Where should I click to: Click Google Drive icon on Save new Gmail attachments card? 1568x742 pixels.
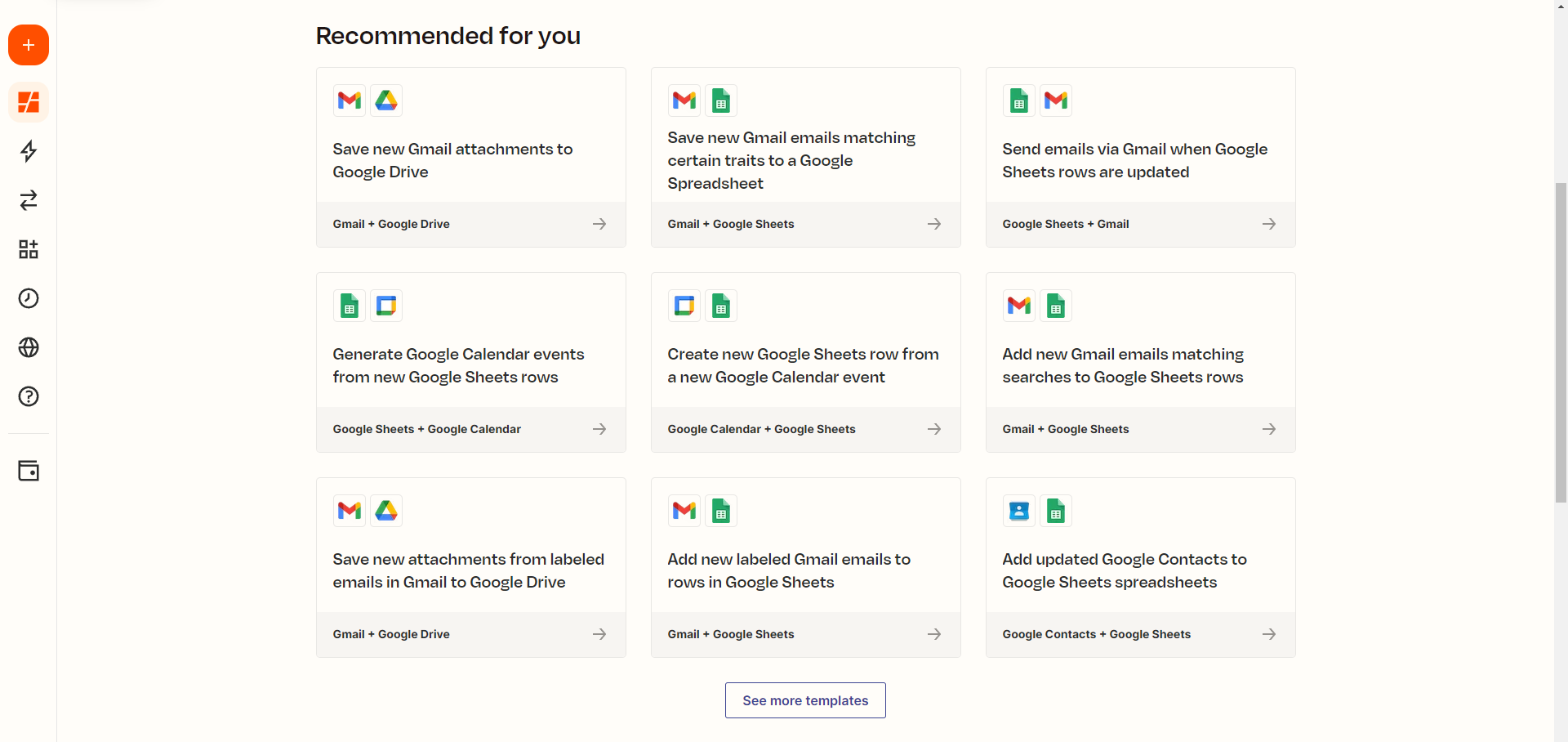pos(386,101)
